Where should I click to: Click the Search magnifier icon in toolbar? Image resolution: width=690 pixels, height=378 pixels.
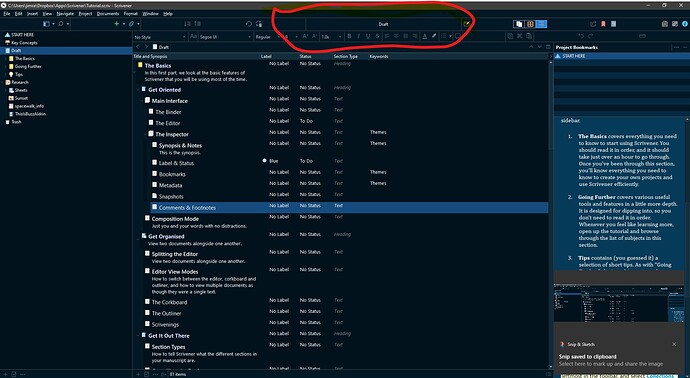point(61,24)
